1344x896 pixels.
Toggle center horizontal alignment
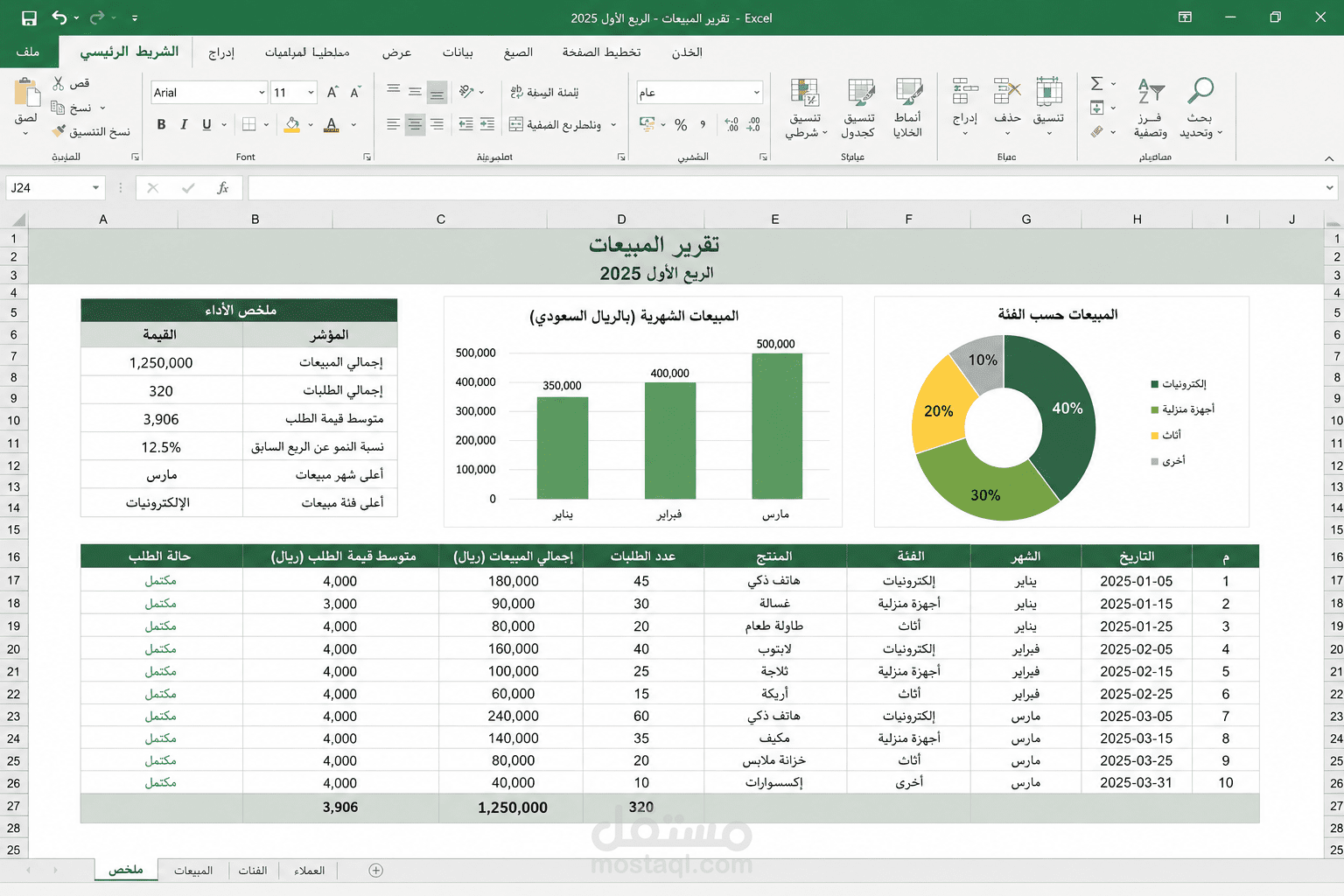tap(415, 124)
